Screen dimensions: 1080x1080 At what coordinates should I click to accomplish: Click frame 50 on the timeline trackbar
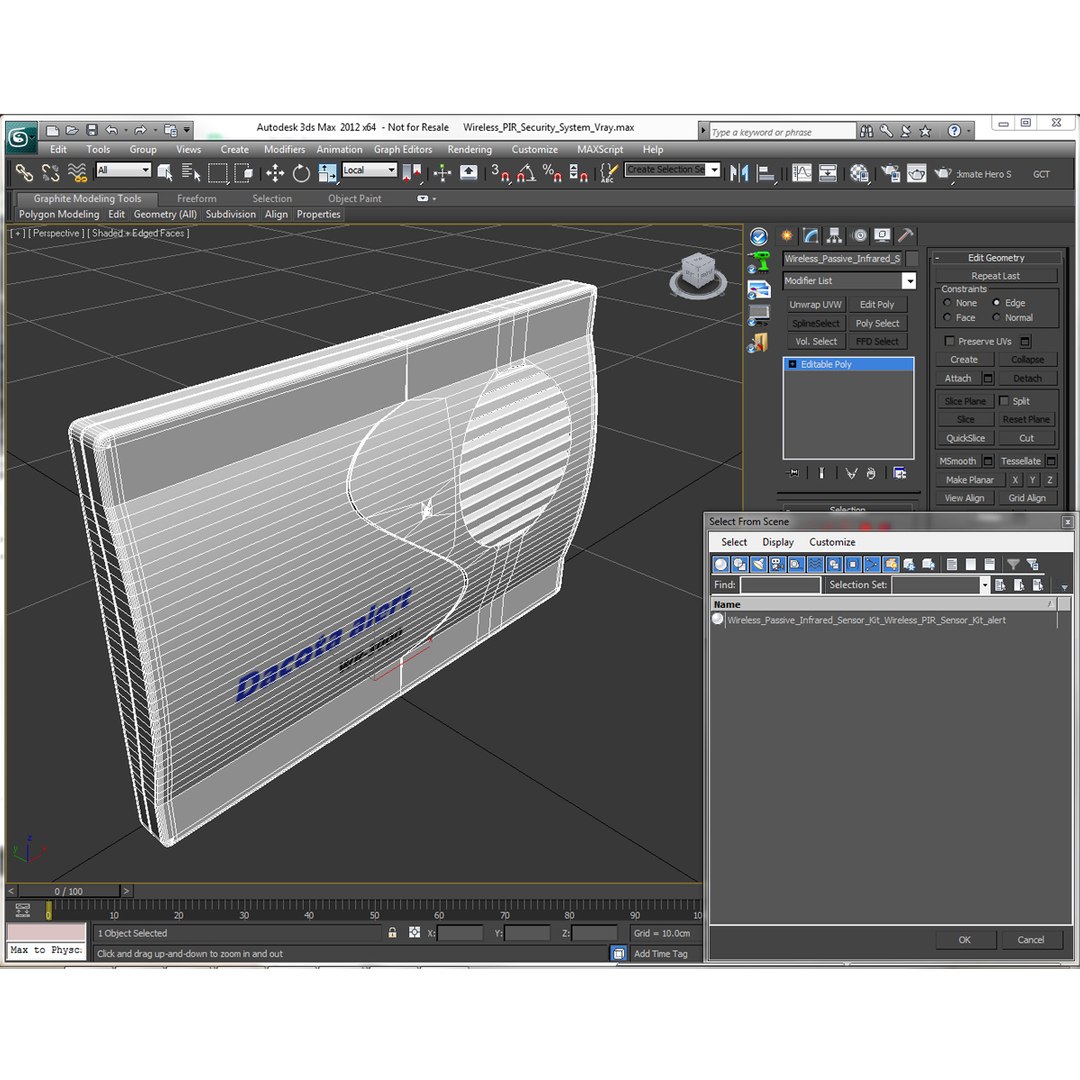point(374,909)
